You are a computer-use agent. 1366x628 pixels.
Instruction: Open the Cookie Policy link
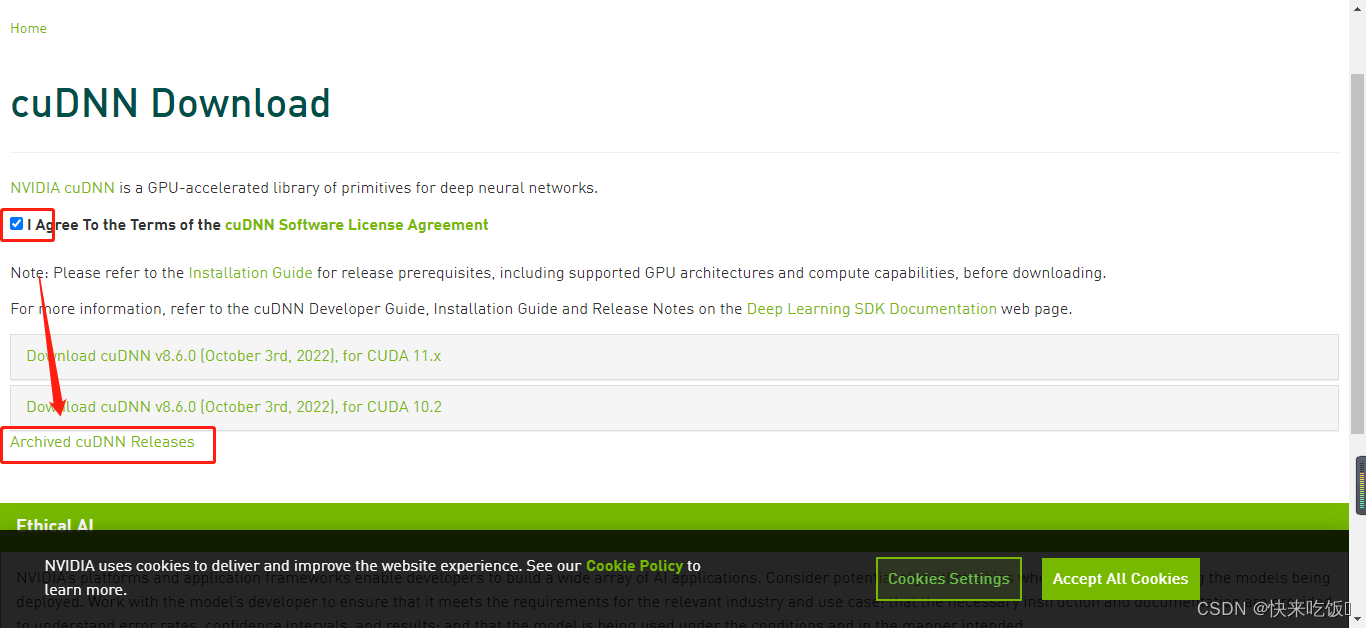pyautogui.click(x=634, y=566)
